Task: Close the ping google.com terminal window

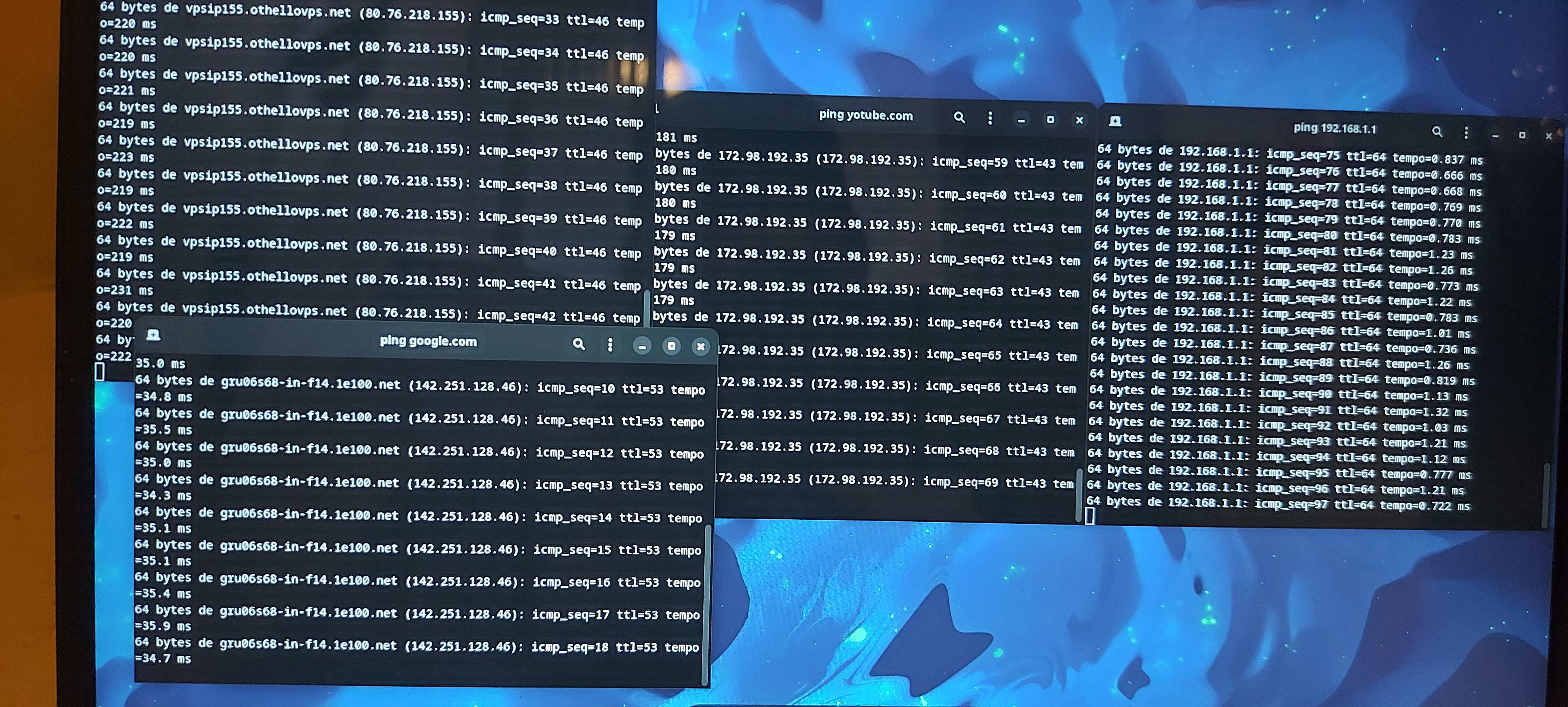Action: tap(701, 346)
